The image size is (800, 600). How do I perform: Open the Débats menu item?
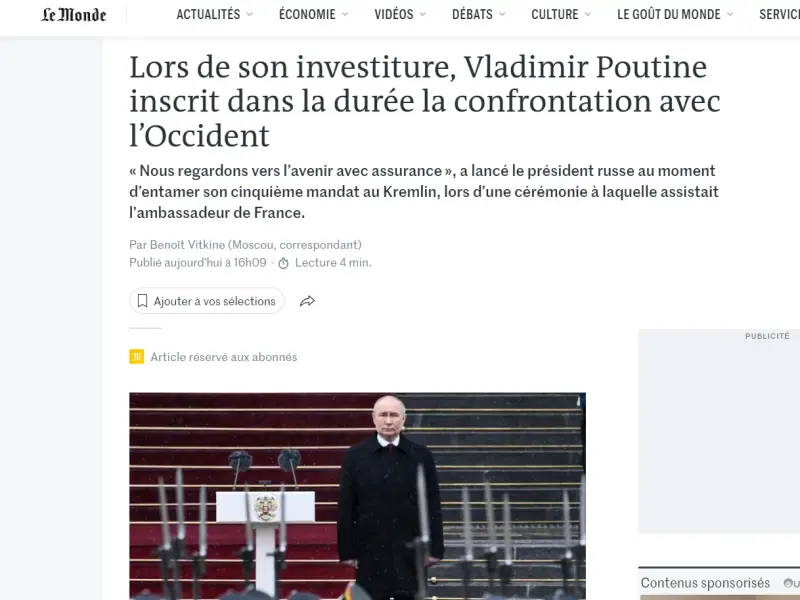tap(472, 14)
